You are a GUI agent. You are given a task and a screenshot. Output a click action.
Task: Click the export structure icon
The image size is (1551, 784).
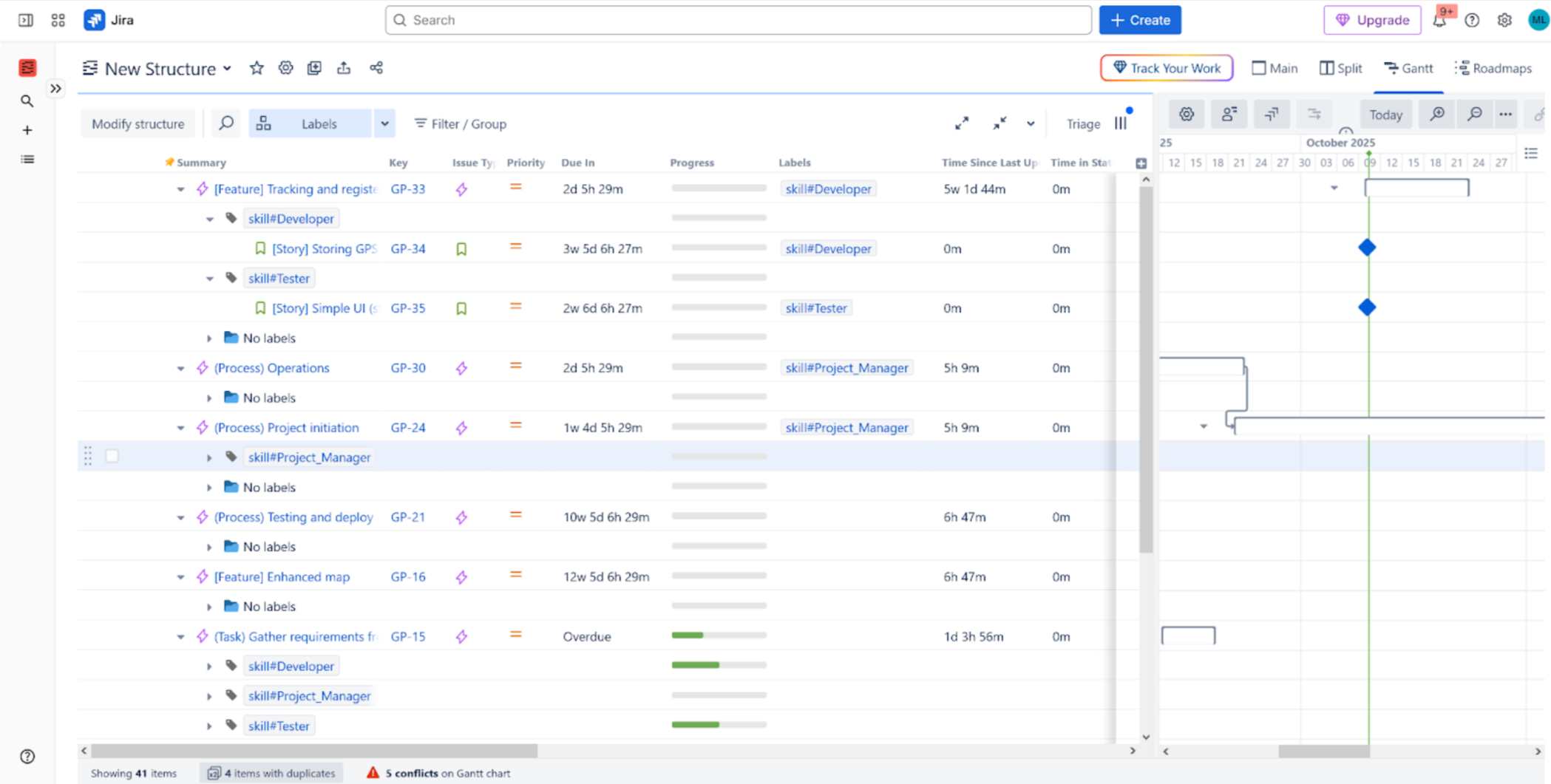[x=344, y=68]
